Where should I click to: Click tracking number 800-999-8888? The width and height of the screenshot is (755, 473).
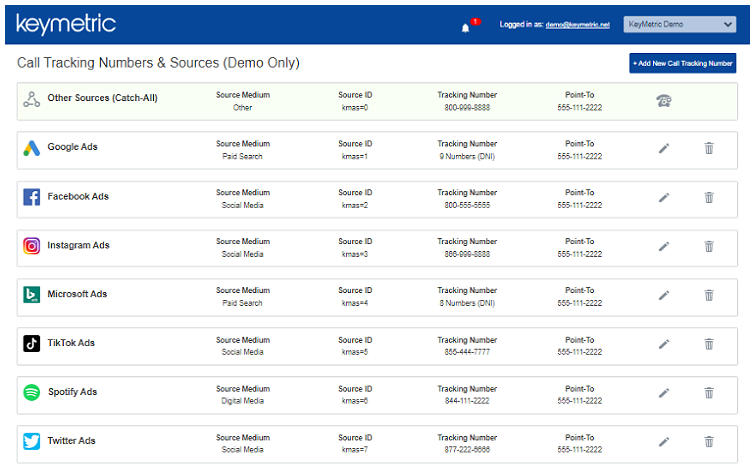click(x=467, y=108)
